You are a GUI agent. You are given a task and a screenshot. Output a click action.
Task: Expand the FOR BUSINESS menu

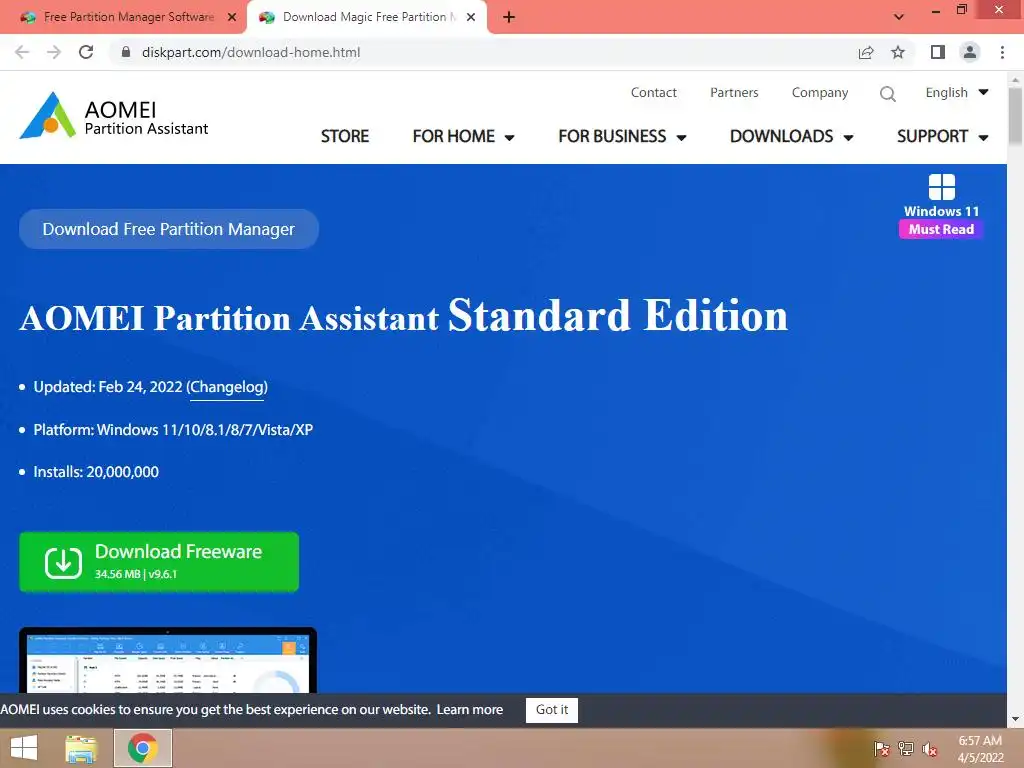pyautogui.click(x=622, y=136)
